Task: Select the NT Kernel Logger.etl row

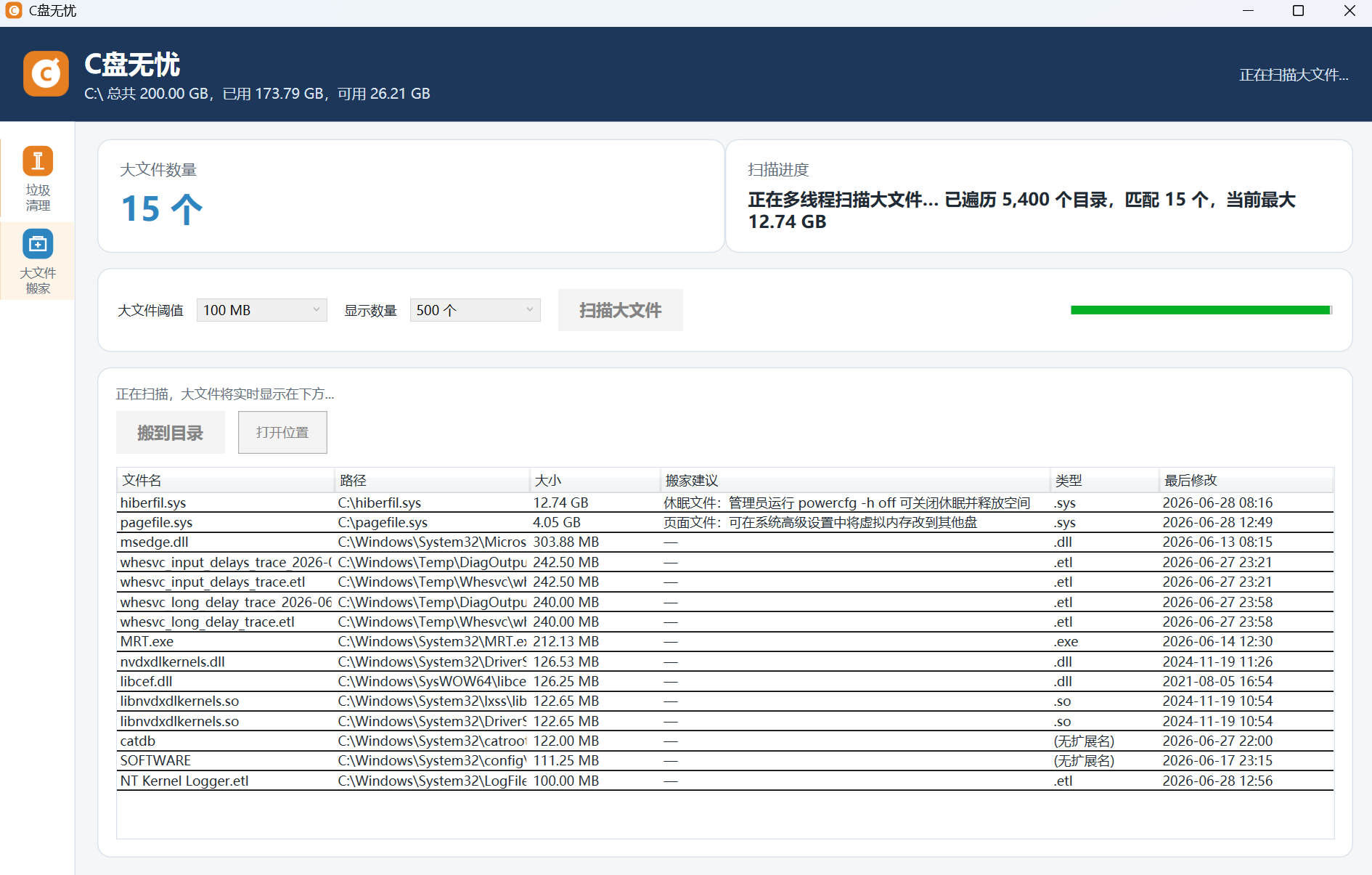Action: [725, 781]
